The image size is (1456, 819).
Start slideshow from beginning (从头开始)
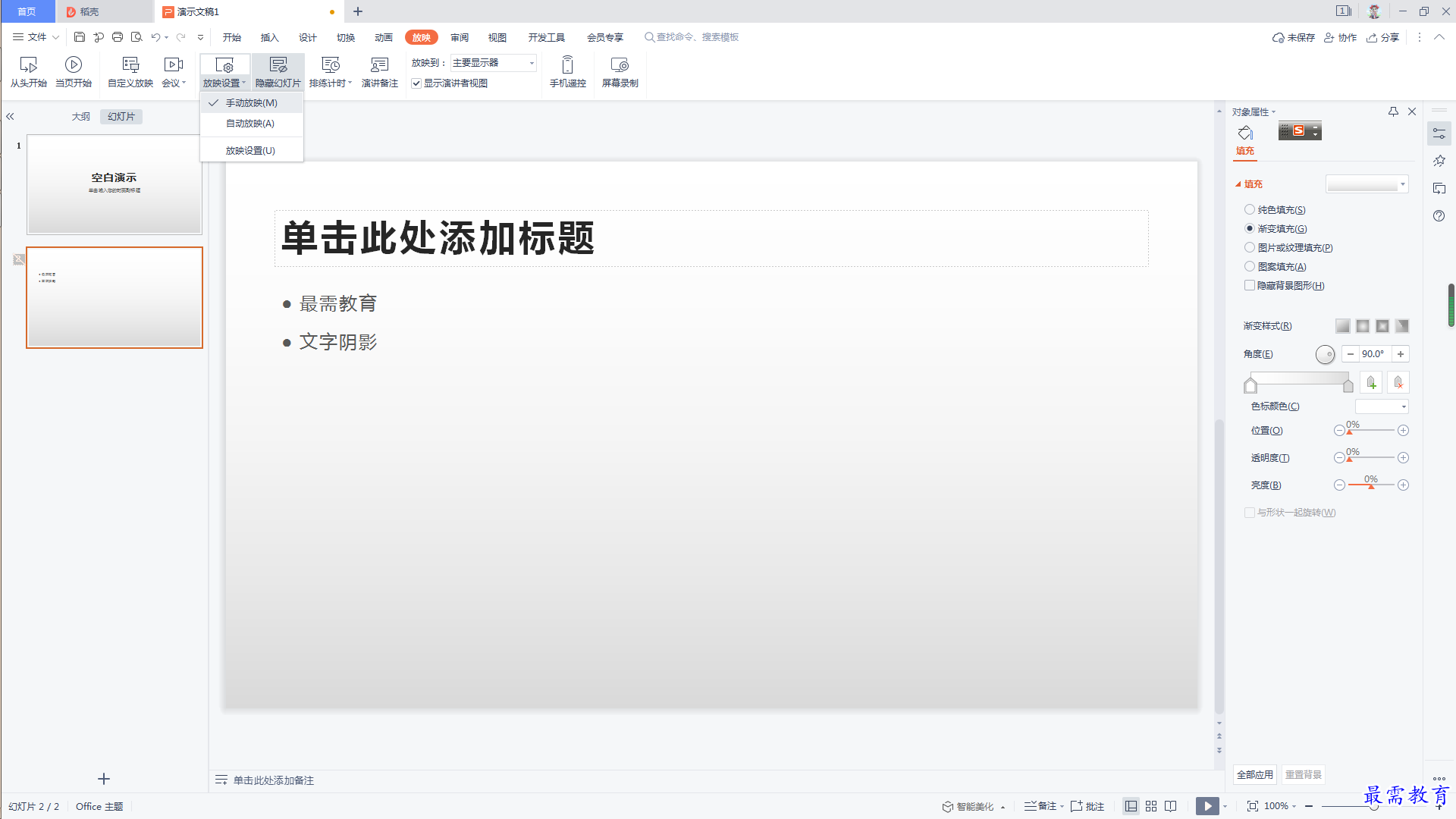point(29,72)
